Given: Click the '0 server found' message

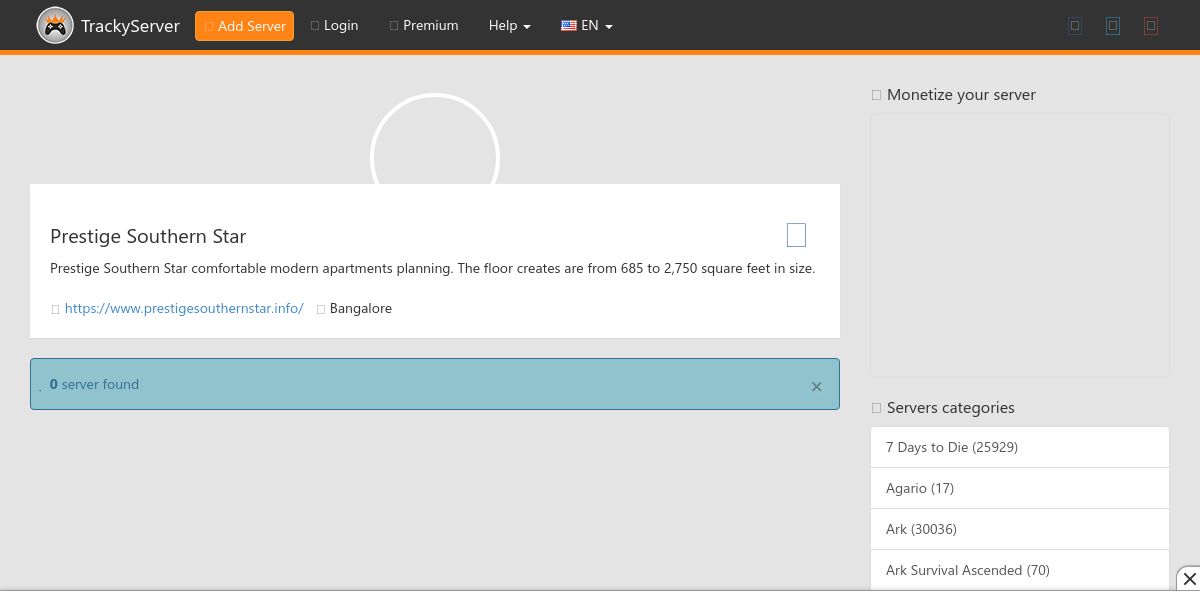Looking at the screenshot, I should tap(94, 384).
